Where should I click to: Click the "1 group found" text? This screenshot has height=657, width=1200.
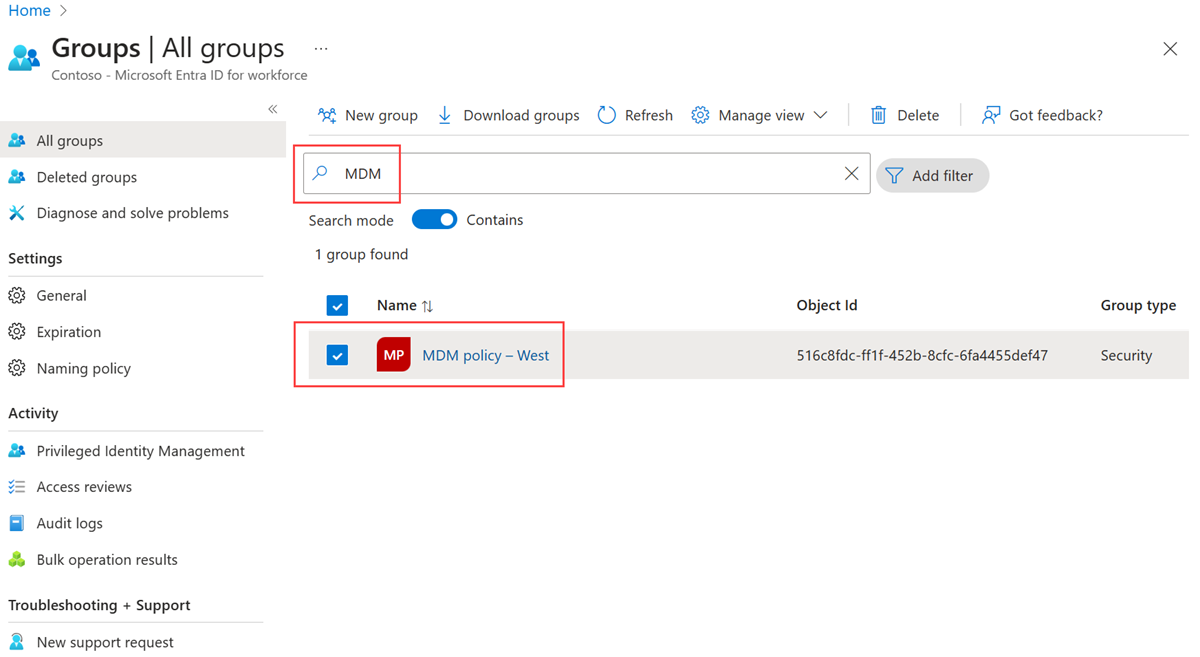click(x=361, y=254)
